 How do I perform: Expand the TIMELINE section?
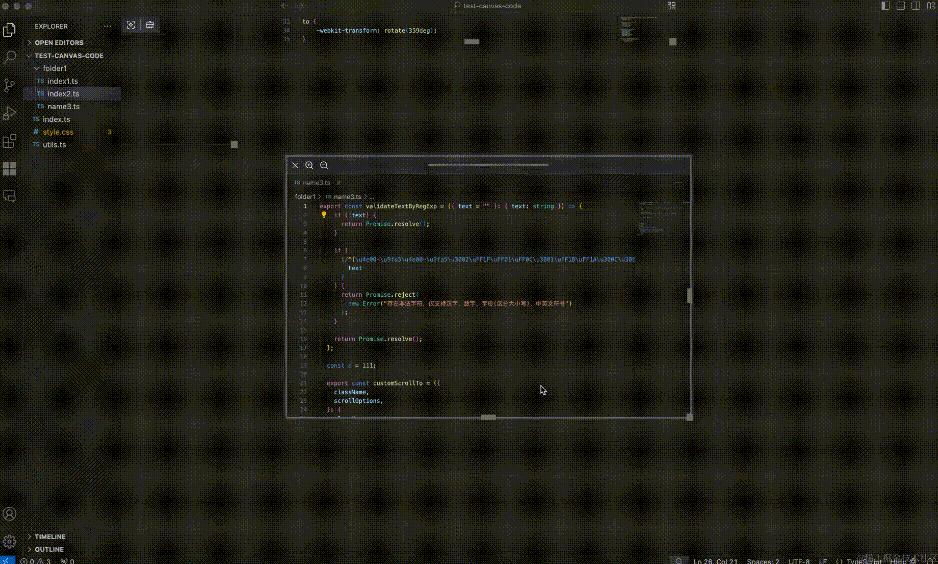50,536
